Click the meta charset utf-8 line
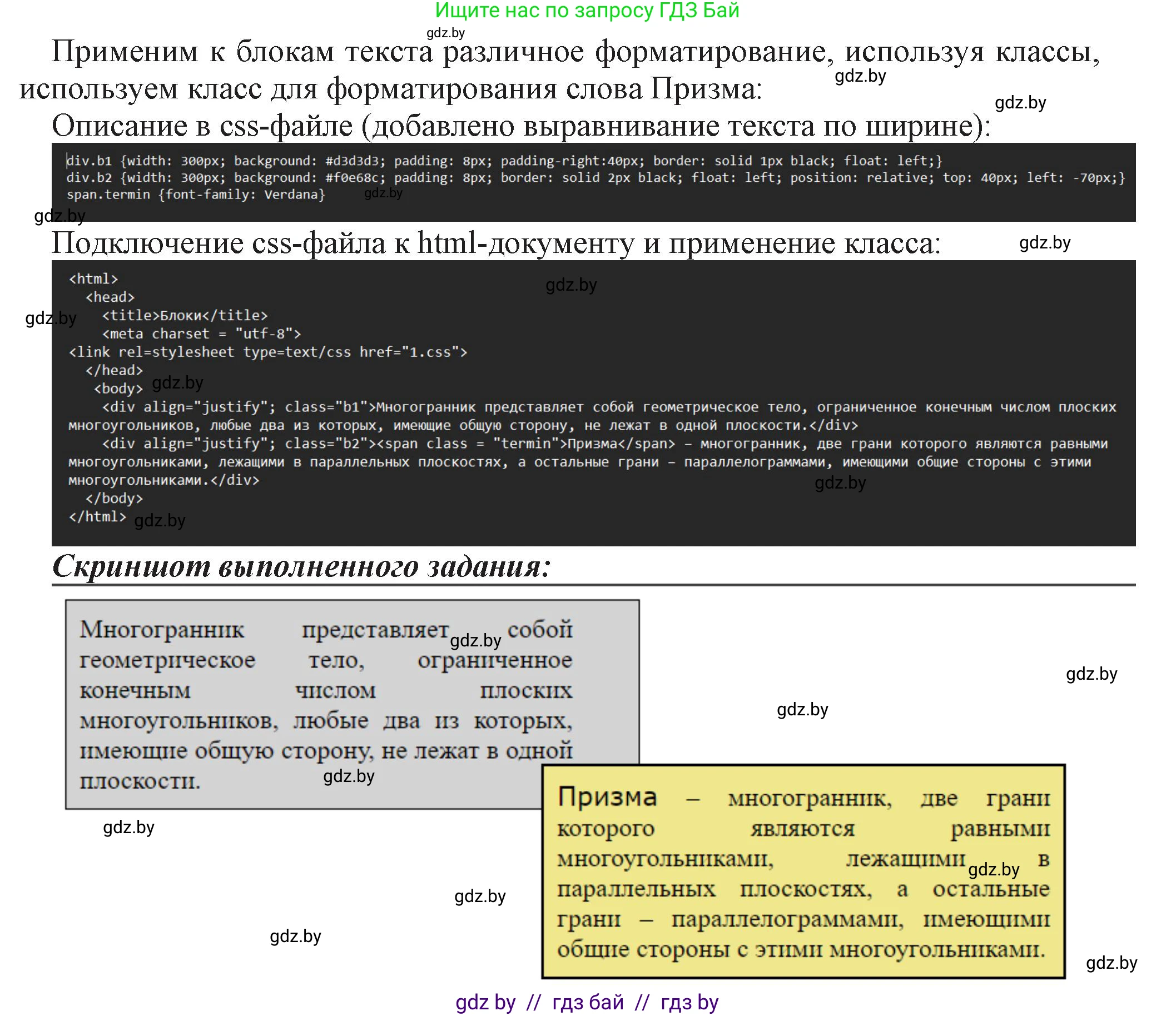Image resolution: width=1176 pixels, height=1016 pixels. point(201,333)
